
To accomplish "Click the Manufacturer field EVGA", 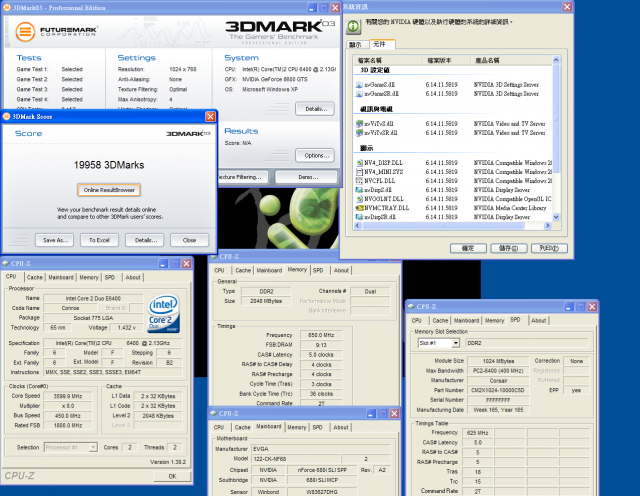I will click(x=320, y=449).
